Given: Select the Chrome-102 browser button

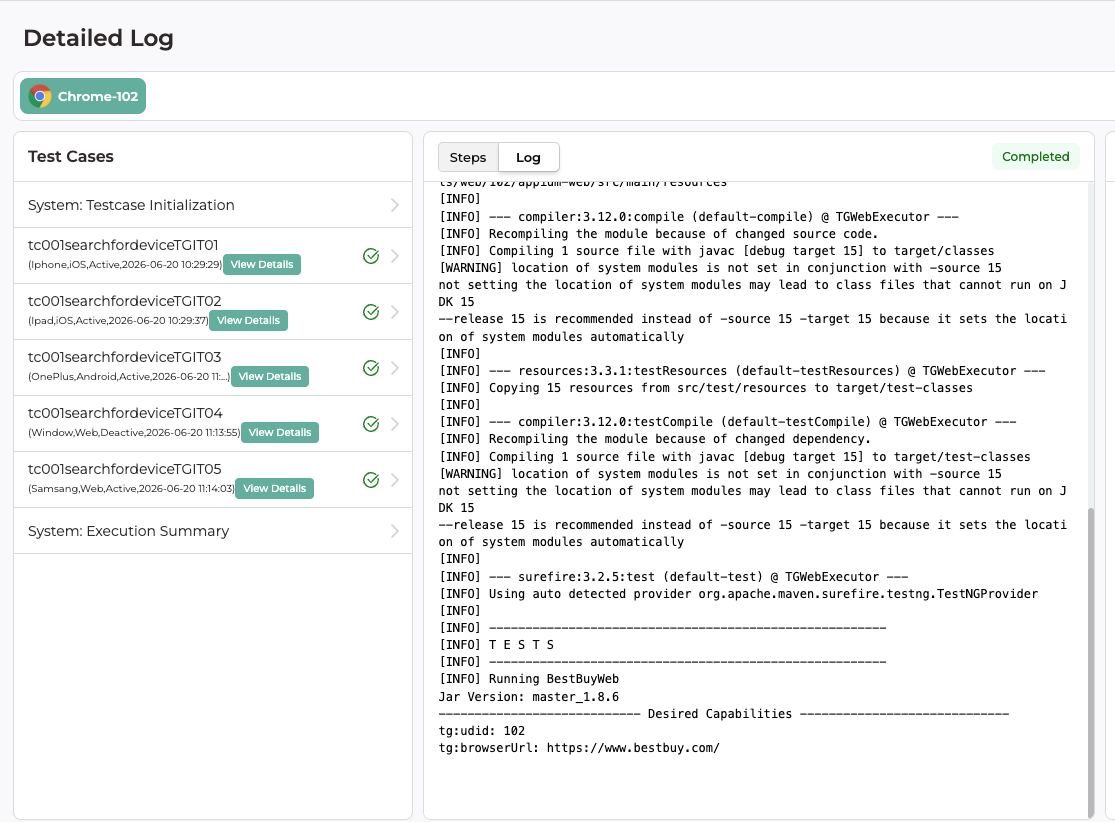Looking at the screenshot, I should 83,96.
